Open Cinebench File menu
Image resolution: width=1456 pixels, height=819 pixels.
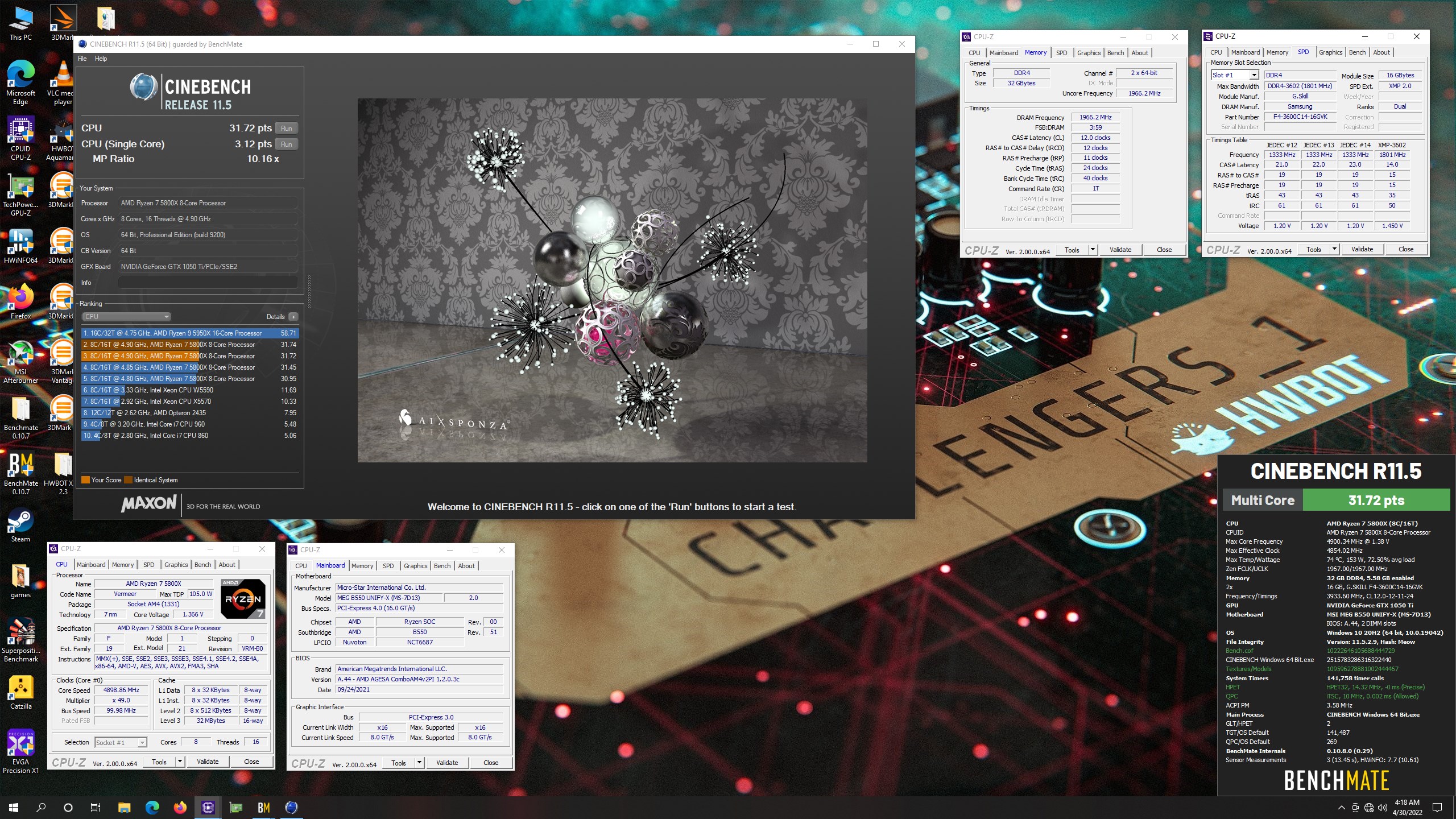click(82, 59)
